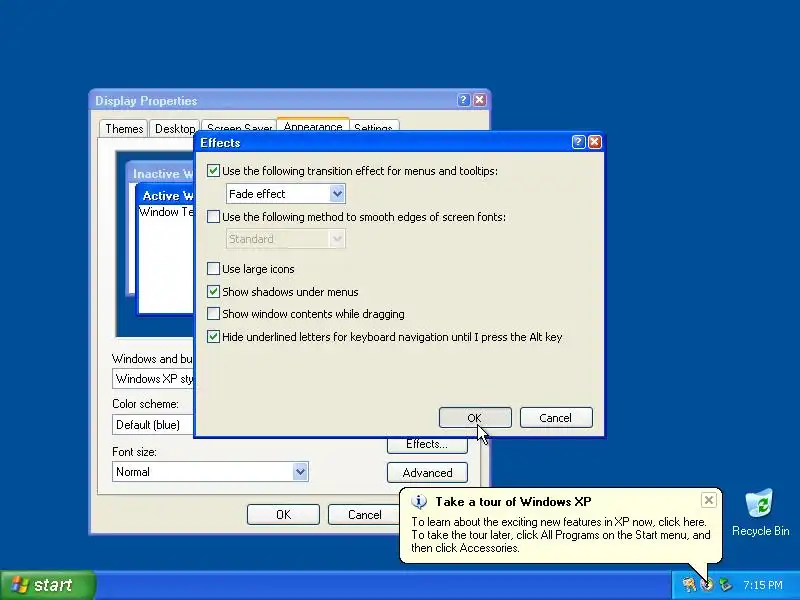800x600 pixels.
Task: Click the Display Properties title bar
Action: click(276, 101)
